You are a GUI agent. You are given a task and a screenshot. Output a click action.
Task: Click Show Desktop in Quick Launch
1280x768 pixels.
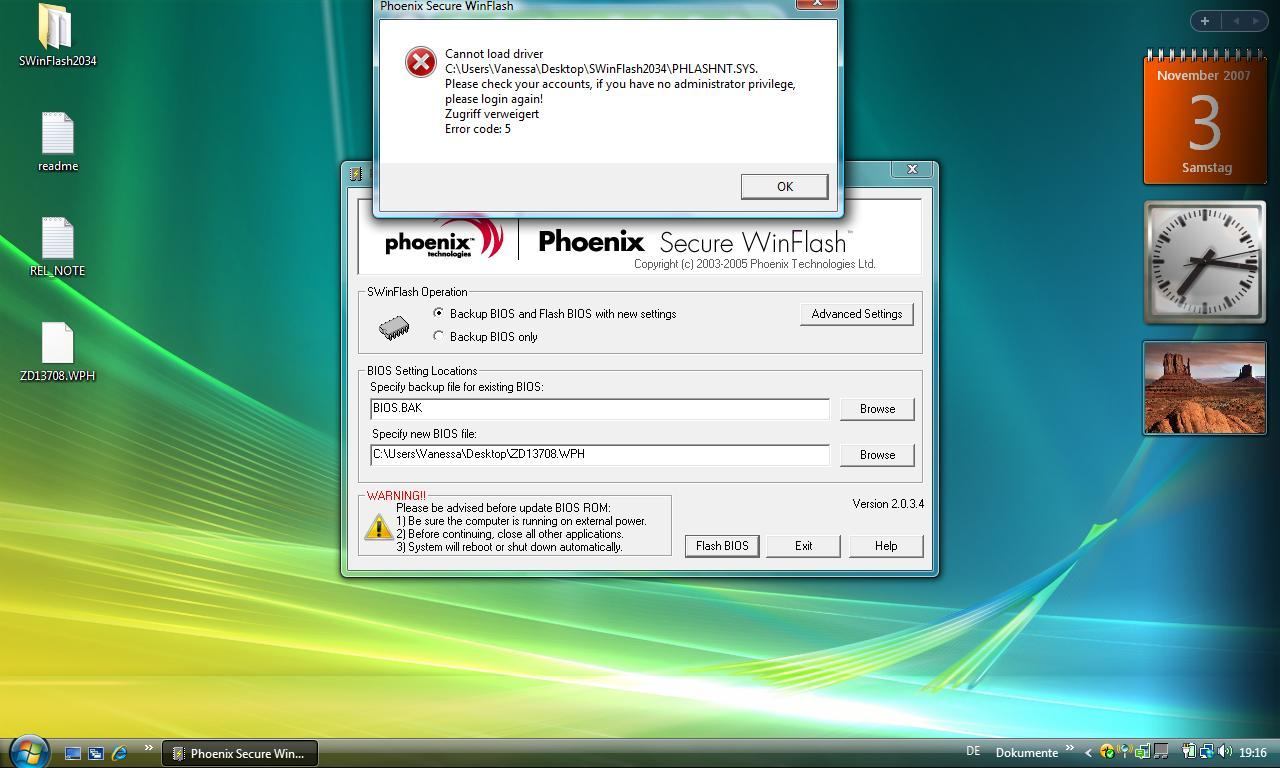[x=73, y=753]
